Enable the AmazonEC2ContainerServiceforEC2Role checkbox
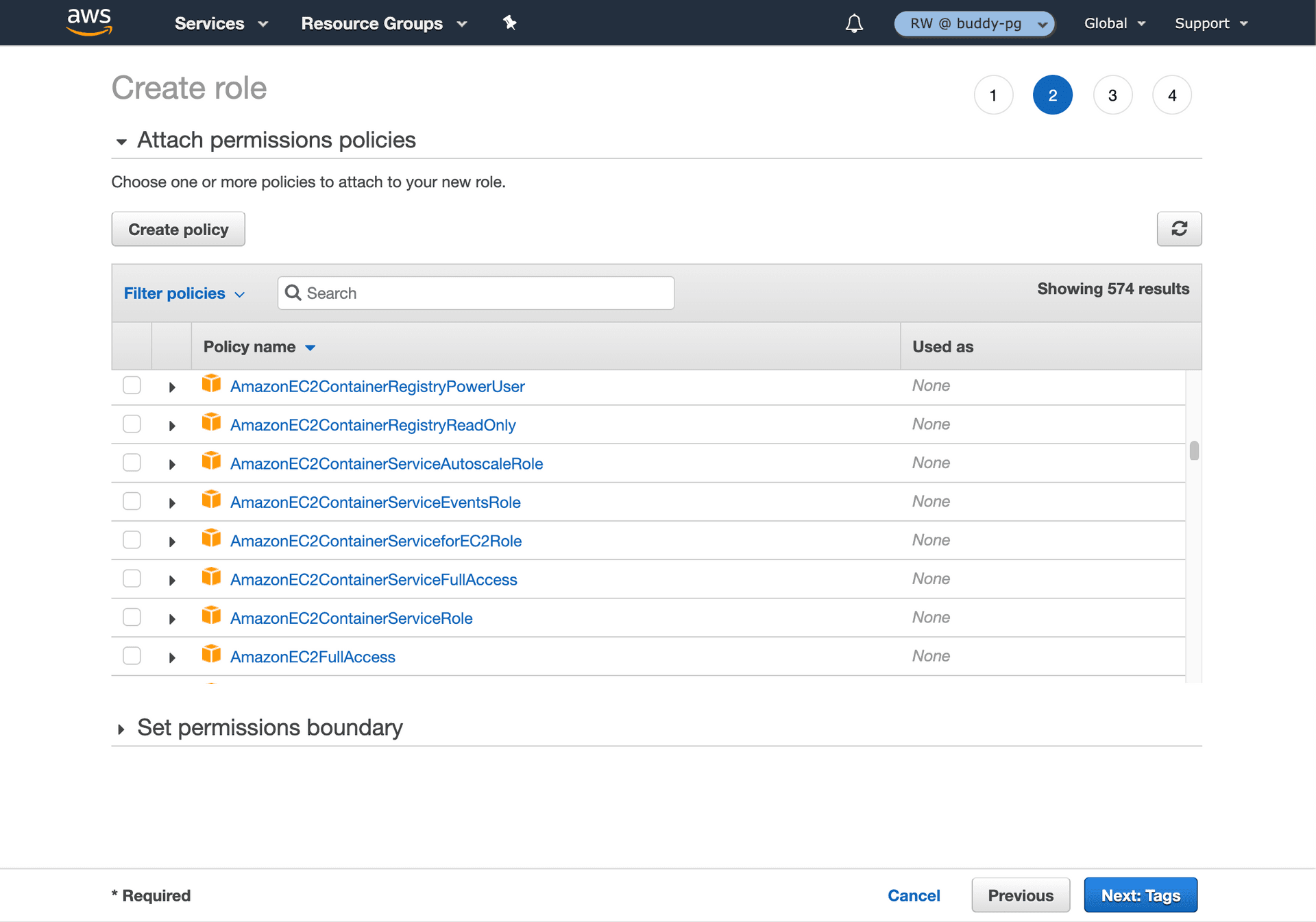 (132, 540)
